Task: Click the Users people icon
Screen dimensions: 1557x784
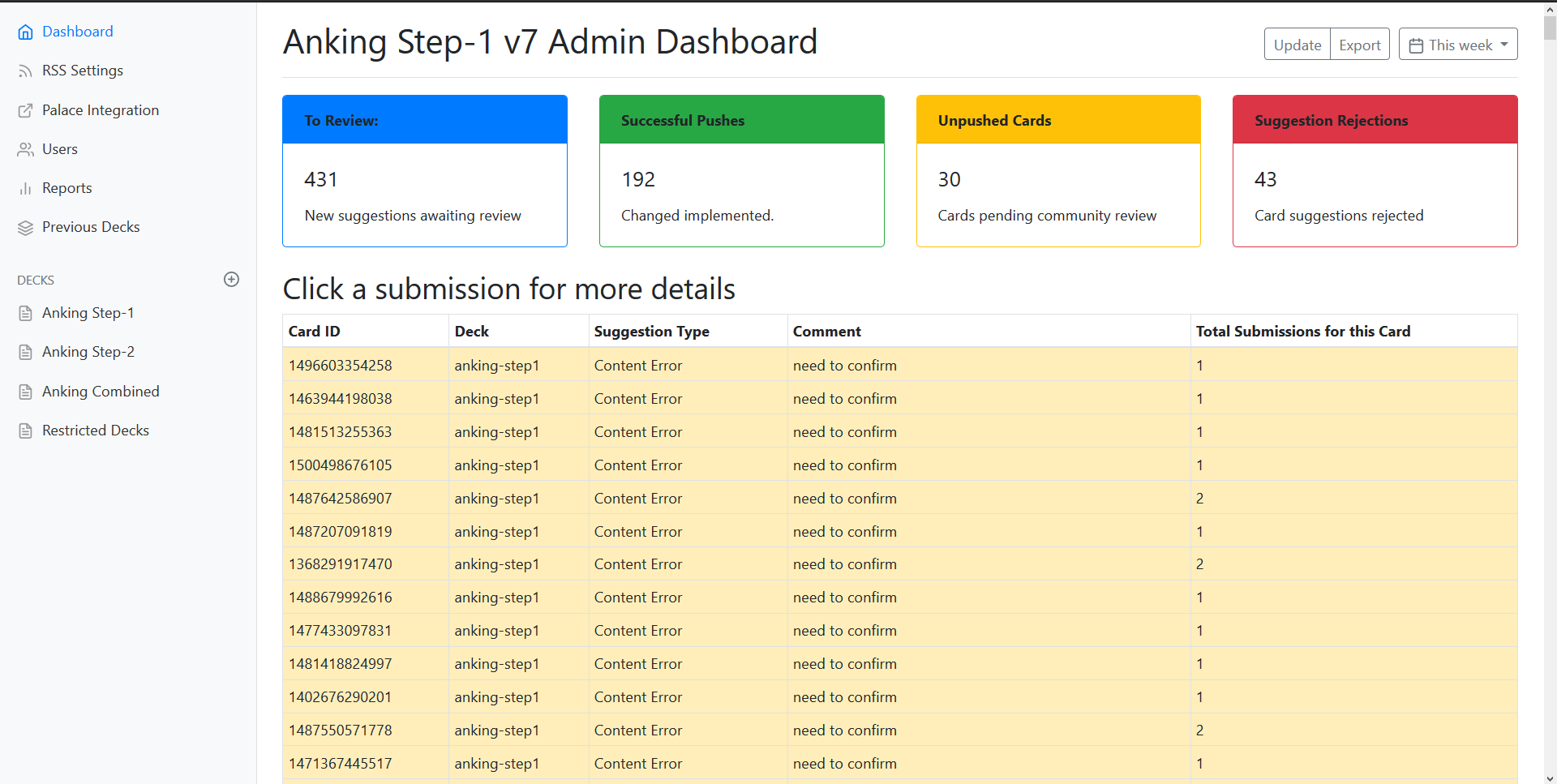Action: (26, 149)
